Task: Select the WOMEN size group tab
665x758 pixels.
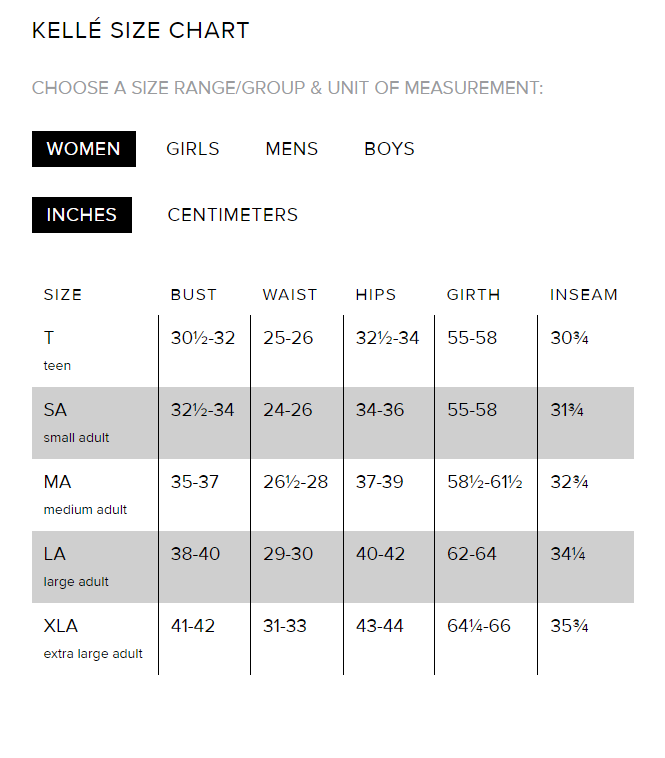Action: (84, 149)
